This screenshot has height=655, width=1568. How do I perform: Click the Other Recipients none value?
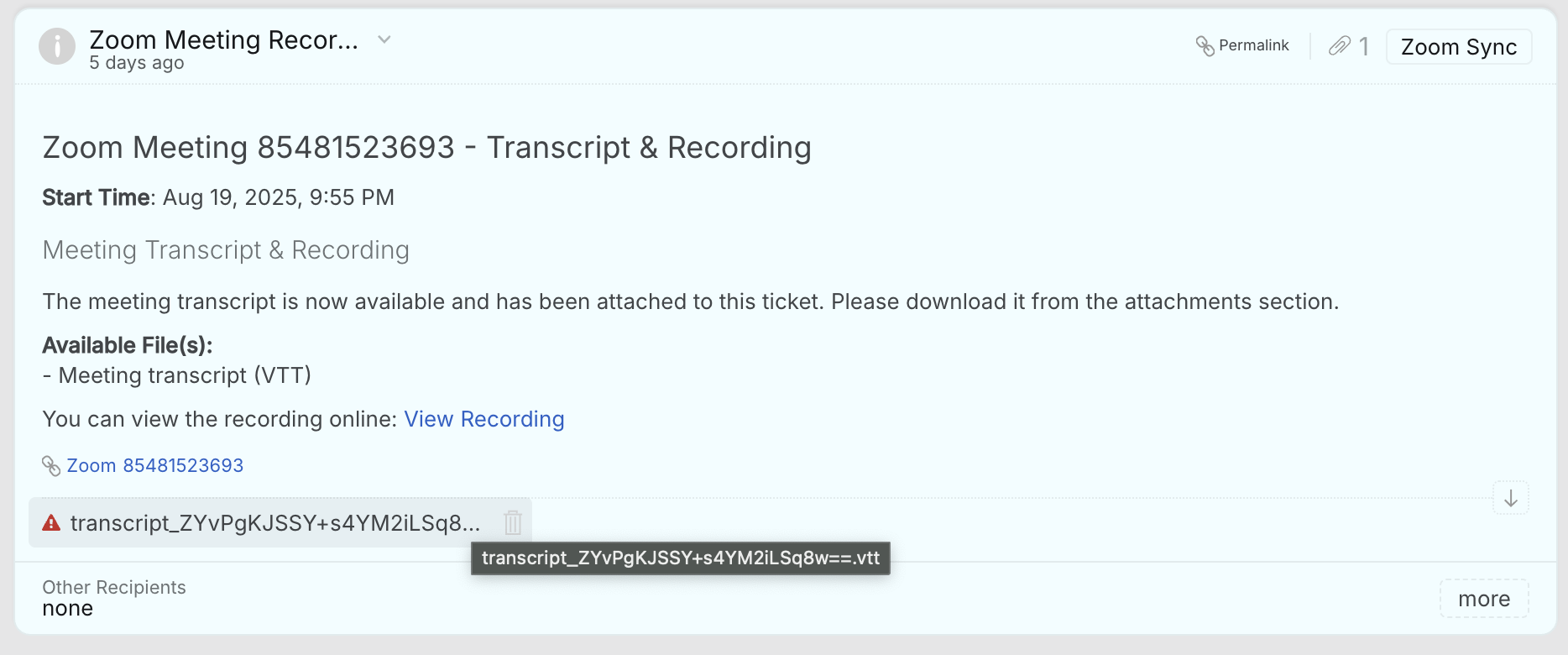[x=68, y=609]
